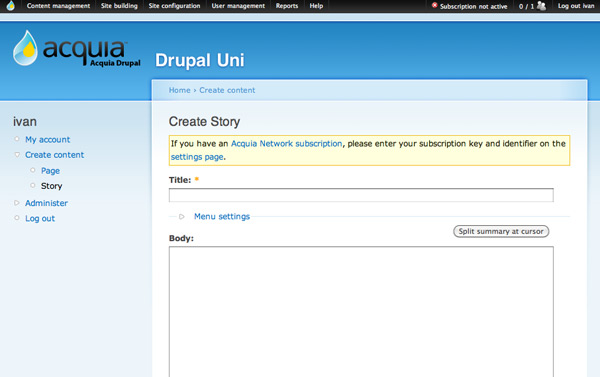Open the Help menu
Image resolution: width=600 pixels, height=377 pixels.
tap(316, 6)
